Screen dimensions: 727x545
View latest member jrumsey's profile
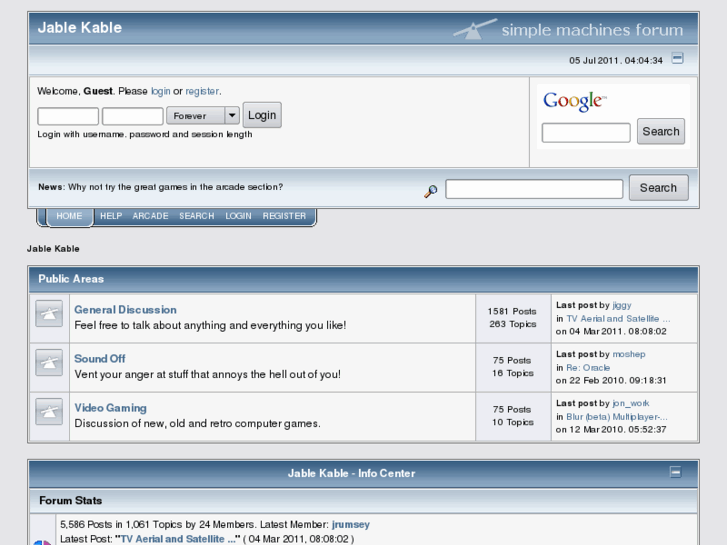tap(351, 525)
